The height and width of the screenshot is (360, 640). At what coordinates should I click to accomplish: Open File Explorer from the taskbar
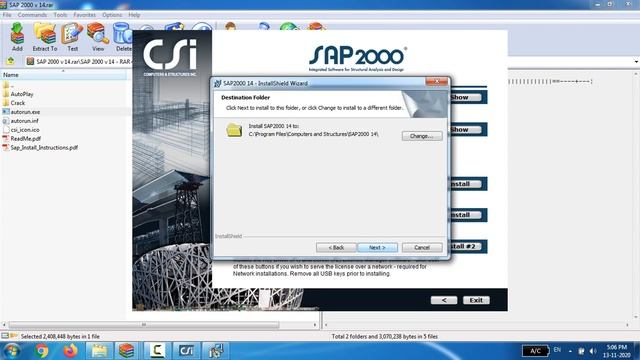99,351
